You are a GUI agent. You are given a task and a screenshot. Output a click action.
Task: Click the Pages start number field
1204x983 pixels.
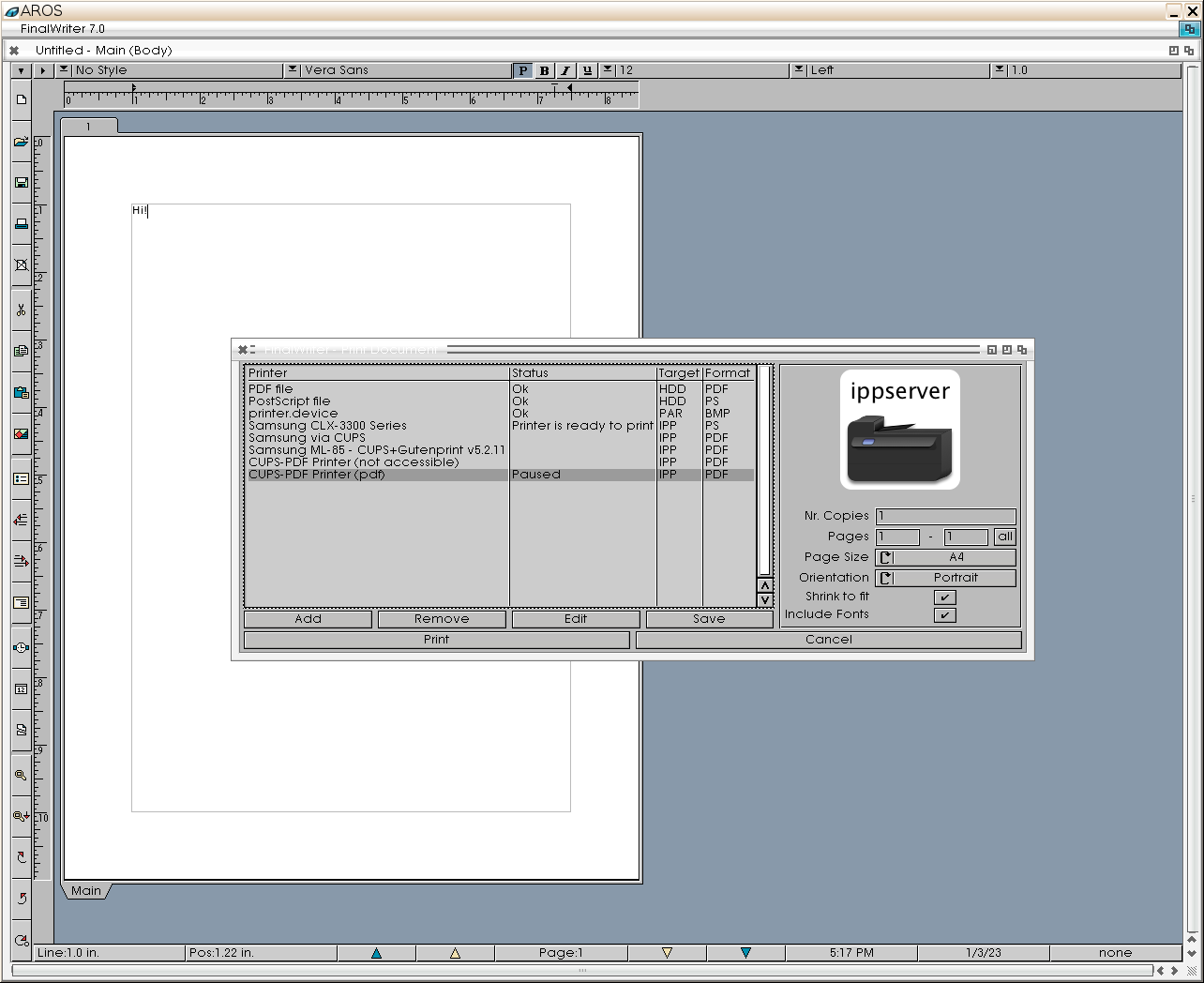pos(897,537)
